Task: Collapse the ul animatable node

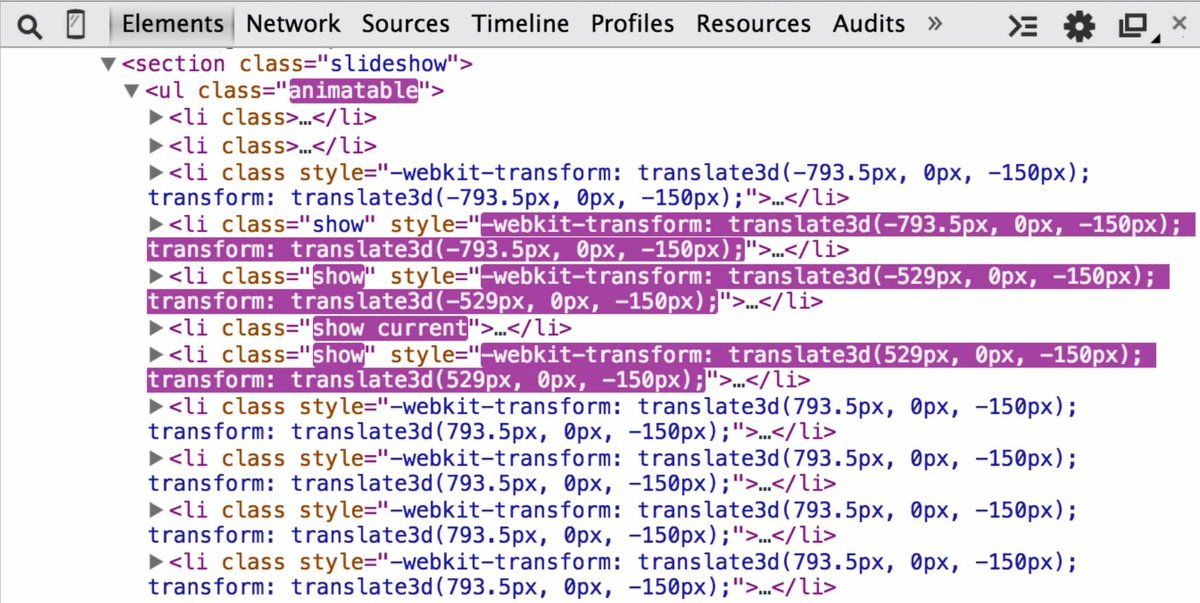Action: (130, 91)
